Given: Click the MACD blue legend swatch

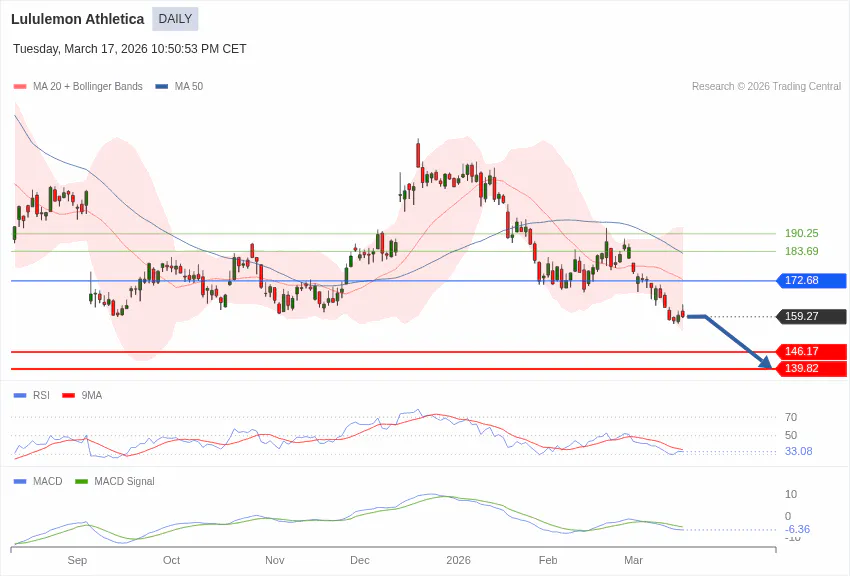Looking at the screenshot, I should (x=20, y=482).
